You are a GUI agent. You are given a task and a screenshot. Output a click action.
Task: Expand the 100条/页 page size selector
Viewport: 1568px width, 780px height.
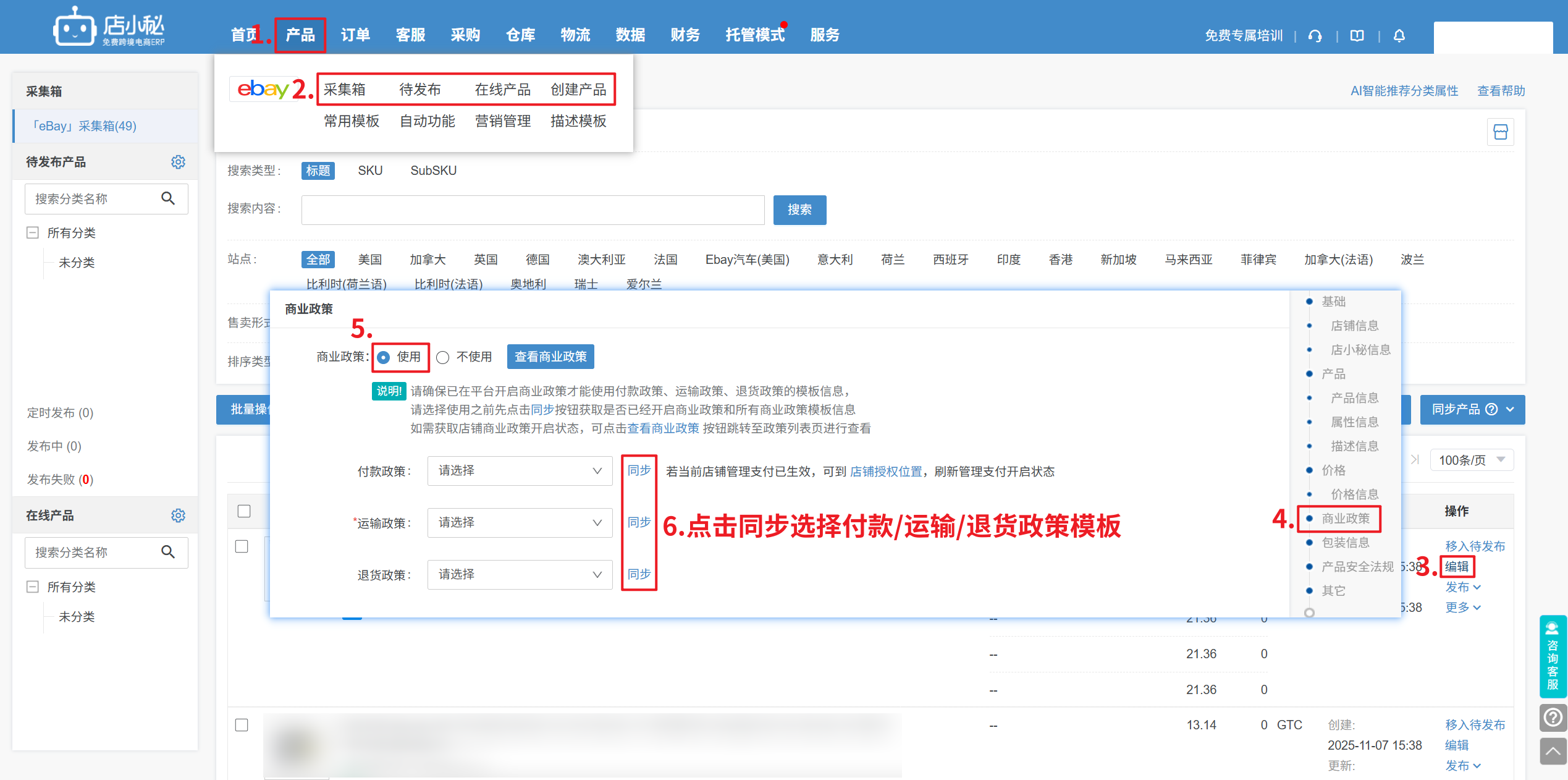point(1472,460)
